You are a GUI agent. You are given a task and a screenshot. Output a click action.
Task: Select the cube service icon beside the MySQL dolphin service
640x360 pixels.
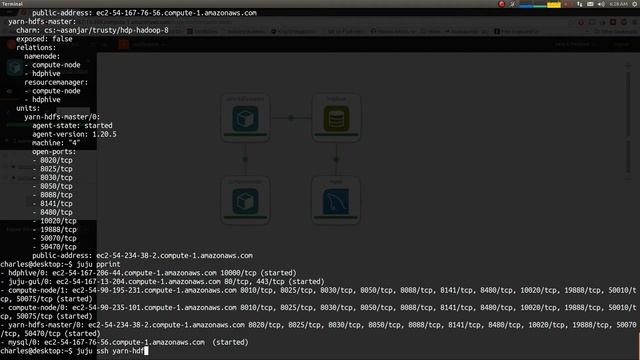pyautogui.click(x=245, y=202)
